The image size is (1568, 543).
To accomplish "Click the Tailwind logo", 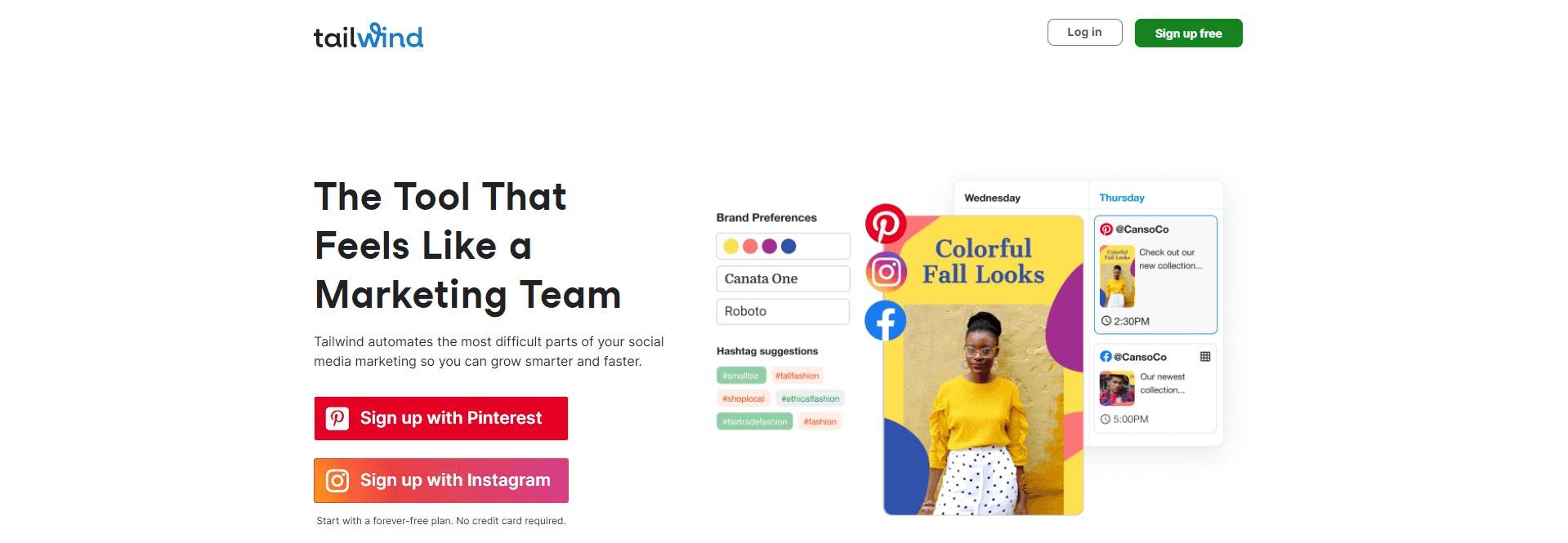I will [369, 36].
